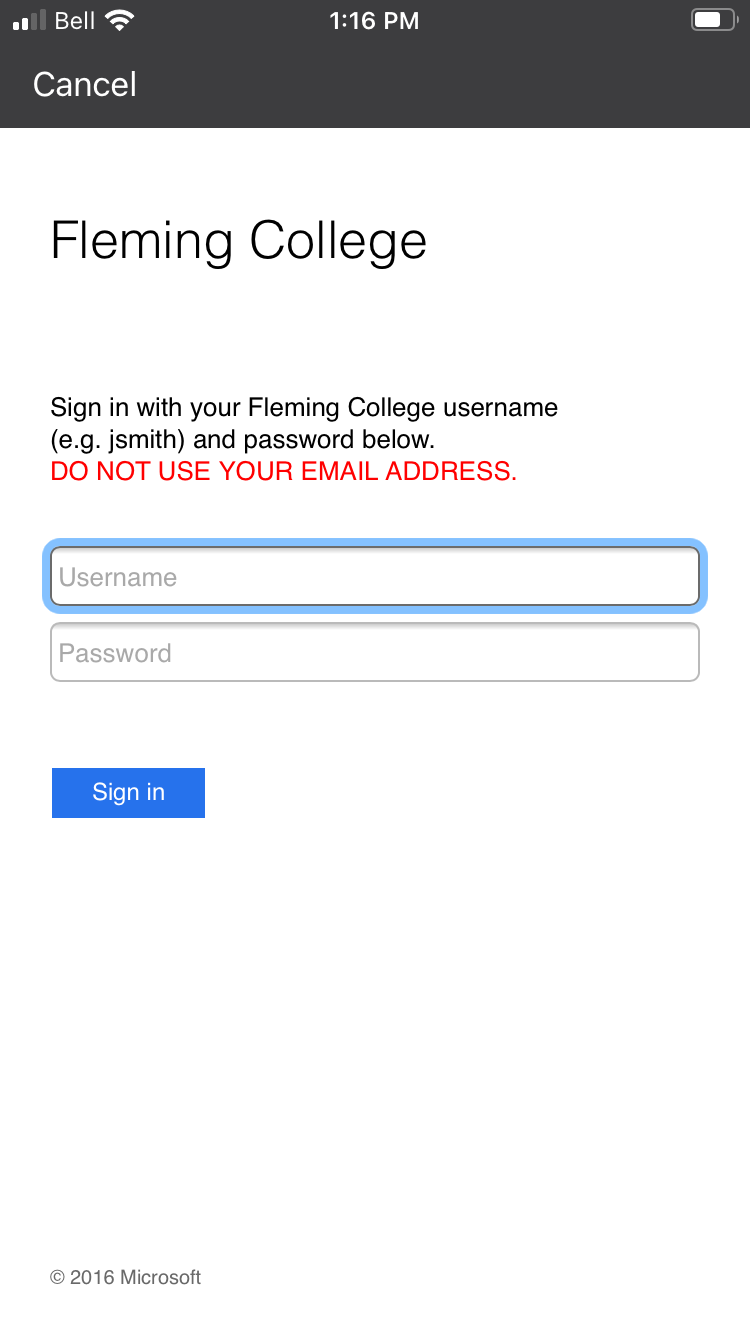Click "Microsoft" in the copyright notice

click(160, 1277)
